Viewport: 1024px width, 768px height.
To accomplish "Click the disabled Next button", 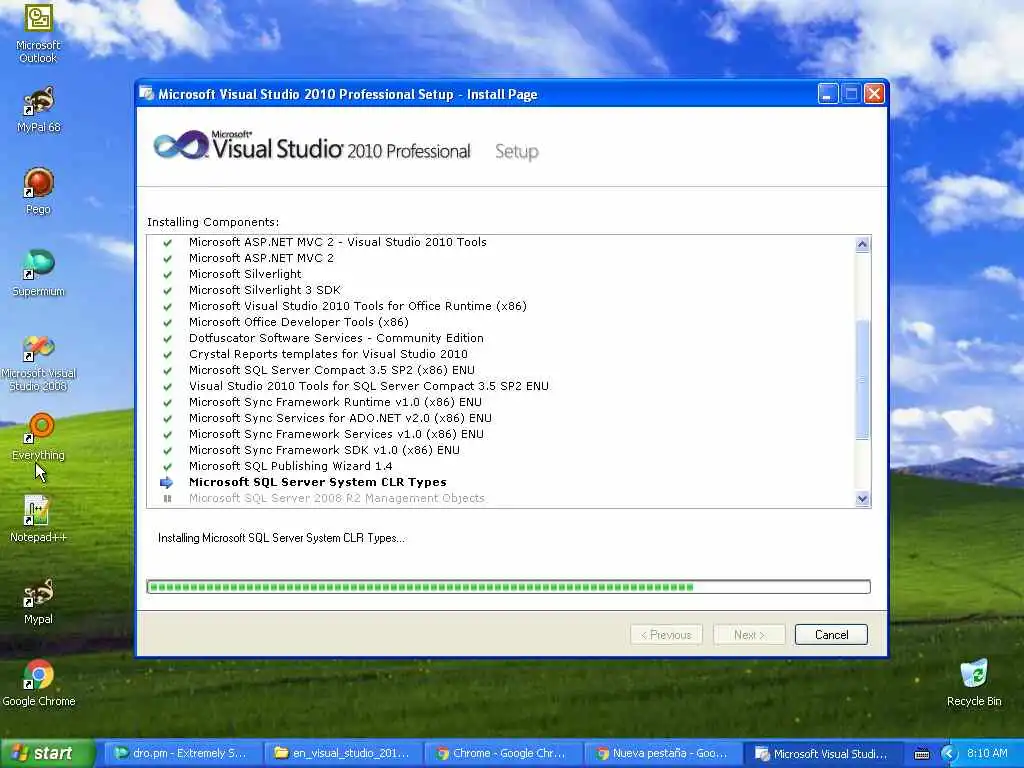I will tap(749, 635).
